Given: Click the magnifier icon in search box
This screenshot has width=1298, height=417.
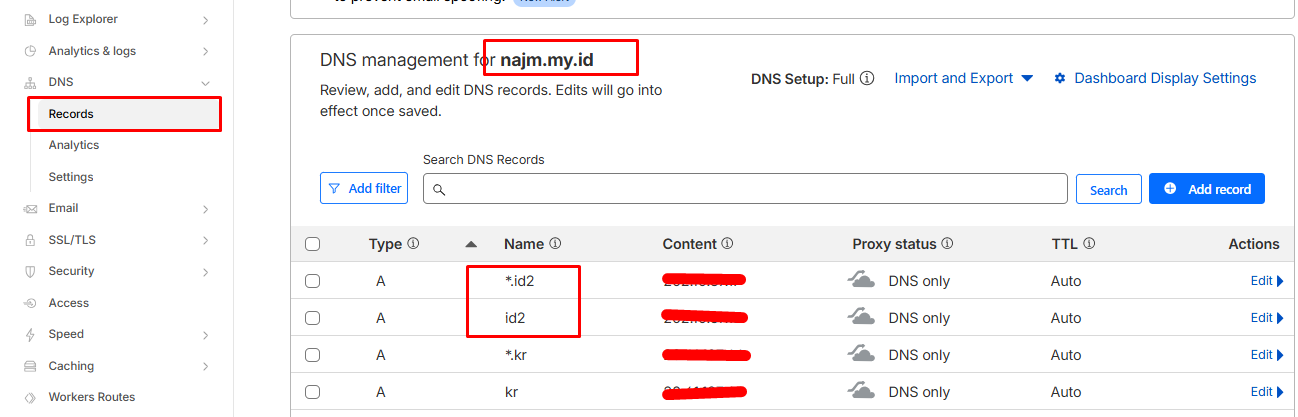Looking at the screenshot, I should pyautogui.click(x=438, y=190).
